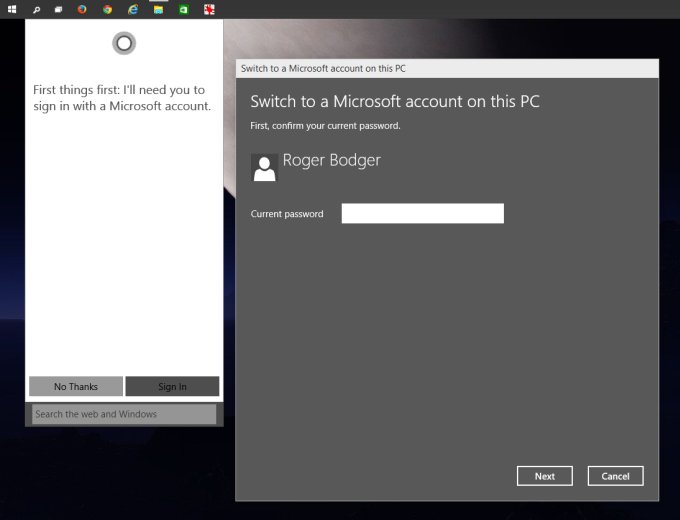Click the 'Current password' label
The width and height of the screenshot is (680, 520).
[x=287, y=214]
